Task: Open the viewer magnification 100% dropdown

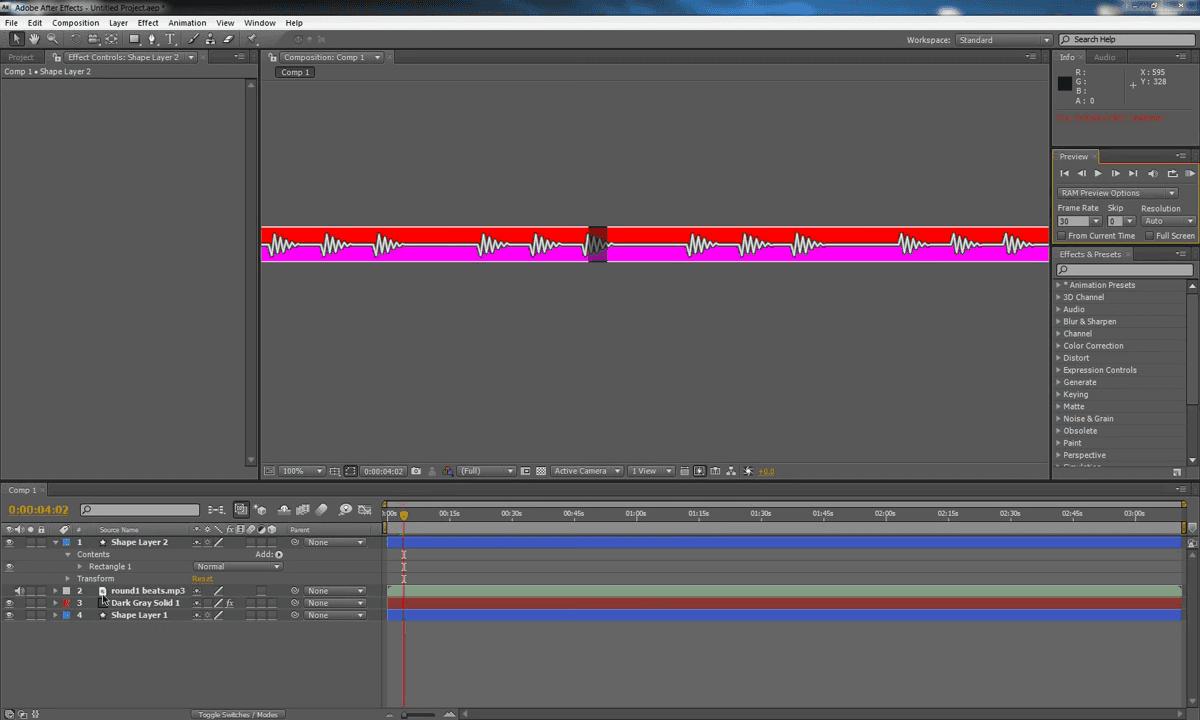Action: [x=301, y=471]
